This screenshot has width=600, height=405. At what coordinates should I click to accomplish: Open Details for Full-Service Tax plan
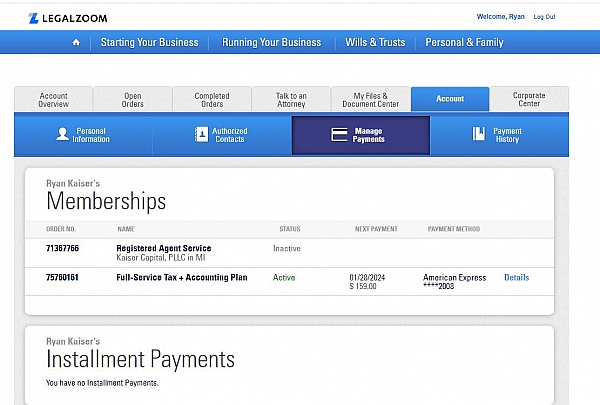tap(516, 278)
